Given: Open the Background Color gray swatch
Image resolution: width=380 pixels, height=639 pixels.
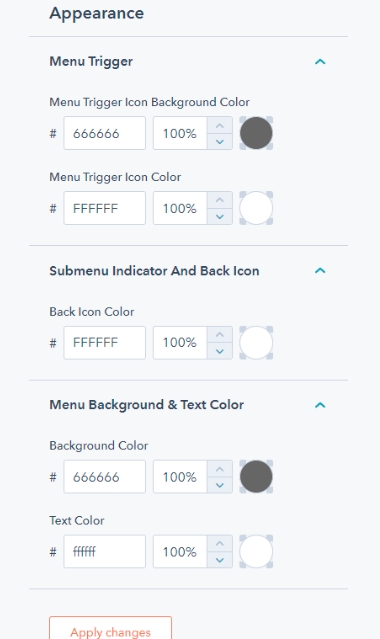Looking at the screenshot, I should 256,477.
